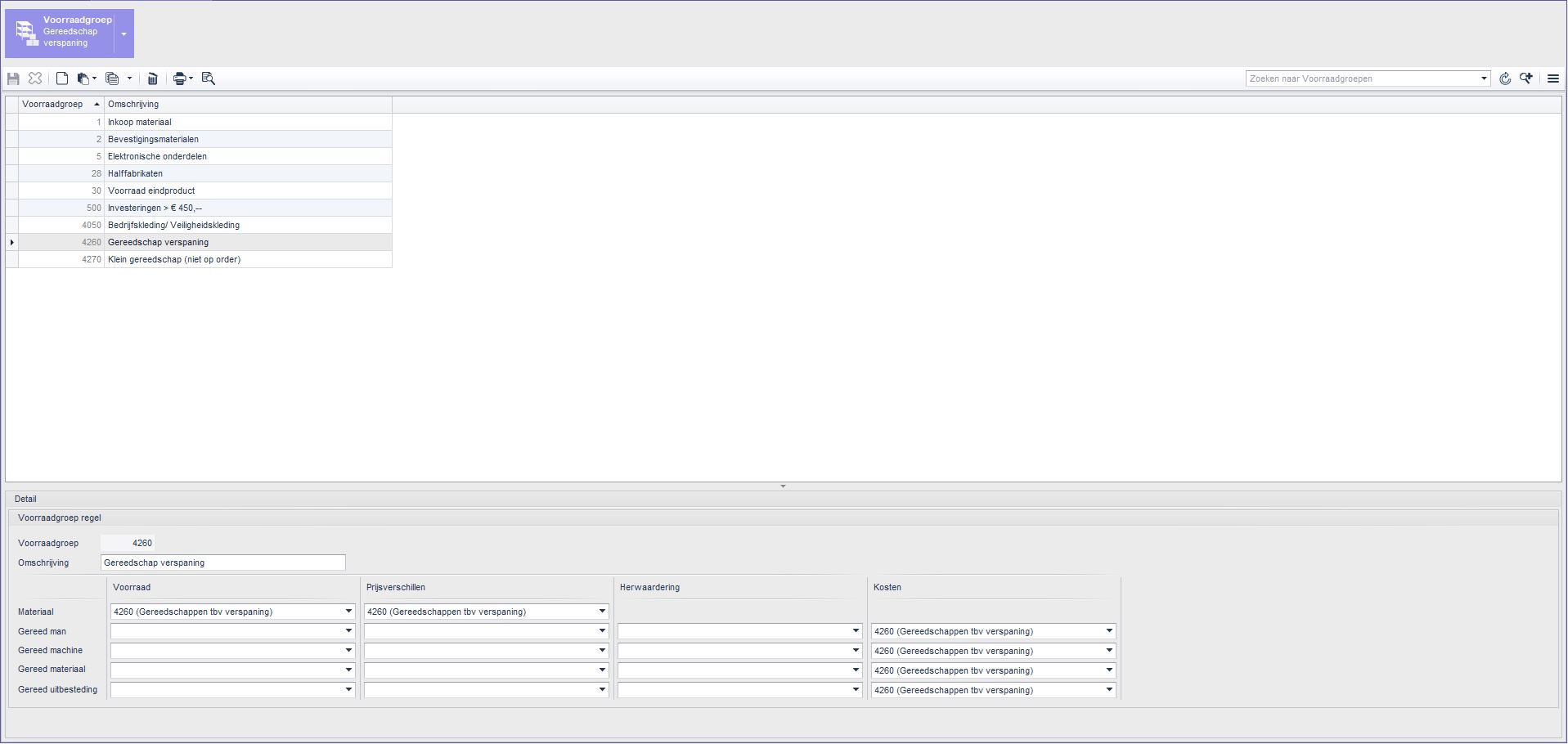Click the Voorraadgroep regel section header
The height and width of the screenshot is (744, 1568).
tap(60, 518)
